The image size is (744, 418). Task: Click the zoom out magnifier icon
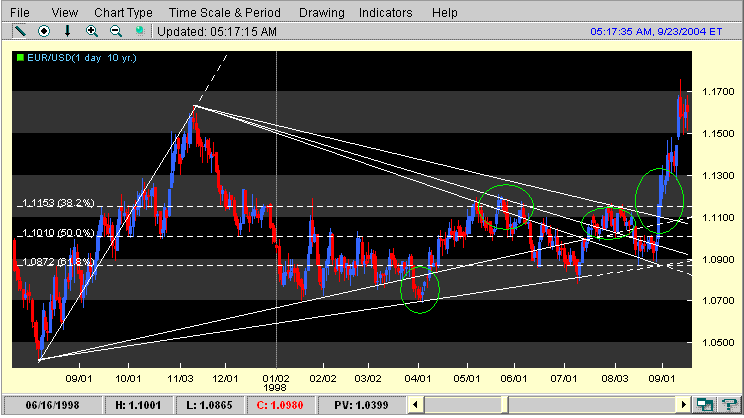click(x=115, y=31)
